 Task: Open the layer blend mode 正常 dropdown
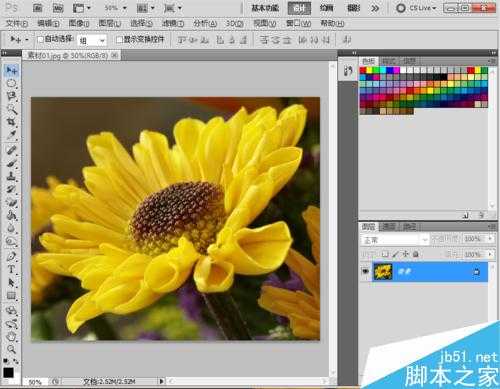click(395, 239)
